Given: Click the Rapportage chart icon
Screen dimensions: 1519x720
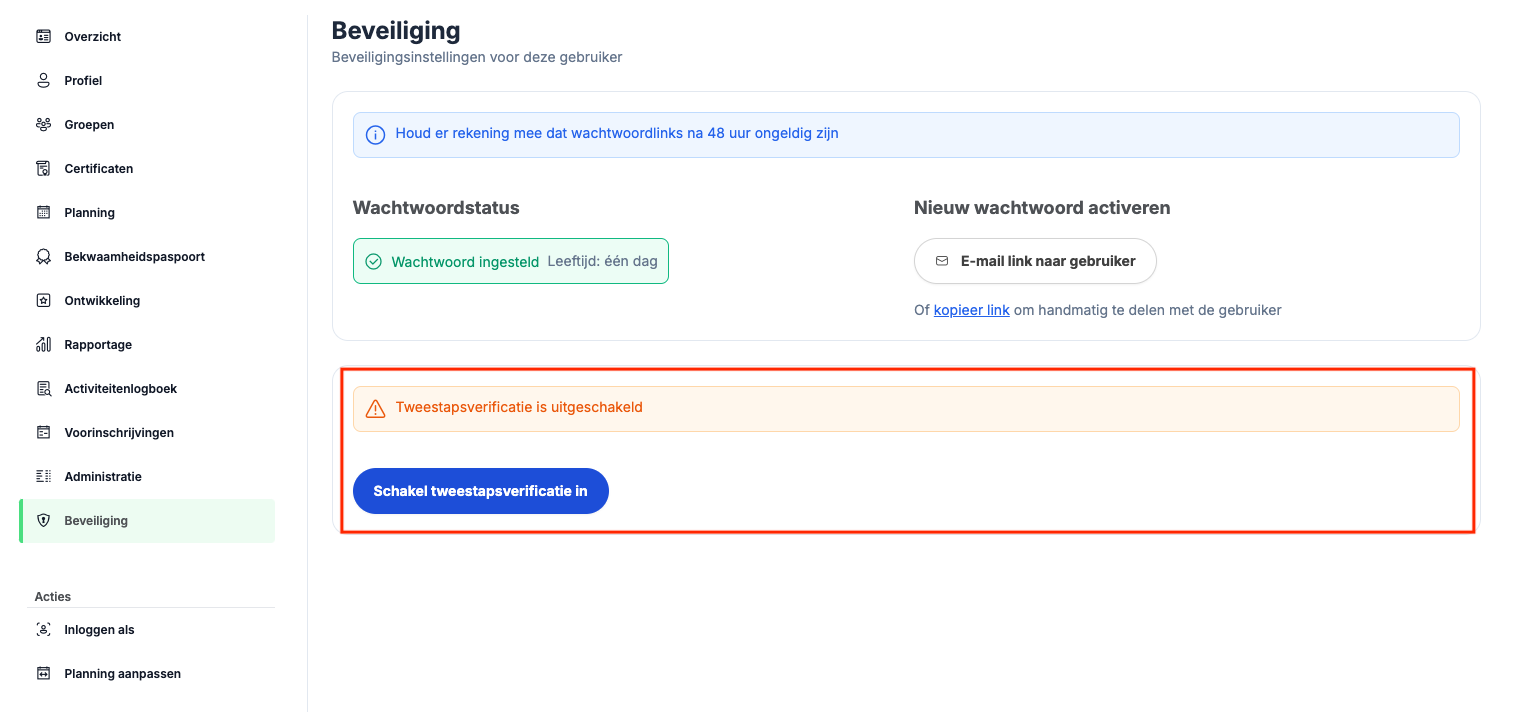Looking at the screenshot, I should 43,345.
